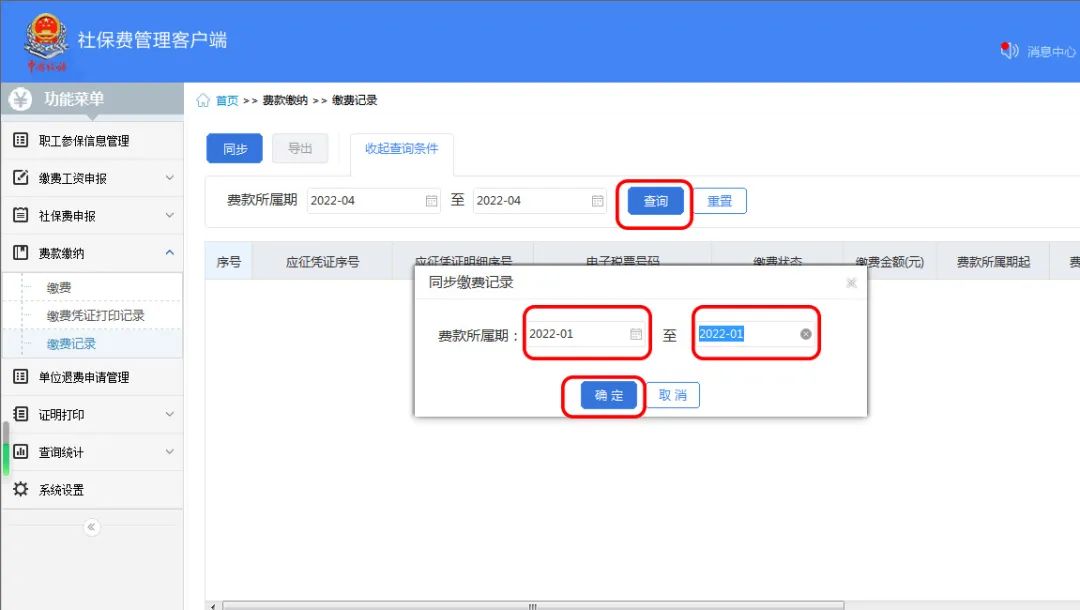Select 缴费凭证打印记录 in sidebar
Screen dimensions: 1080x610
point(95,316)
